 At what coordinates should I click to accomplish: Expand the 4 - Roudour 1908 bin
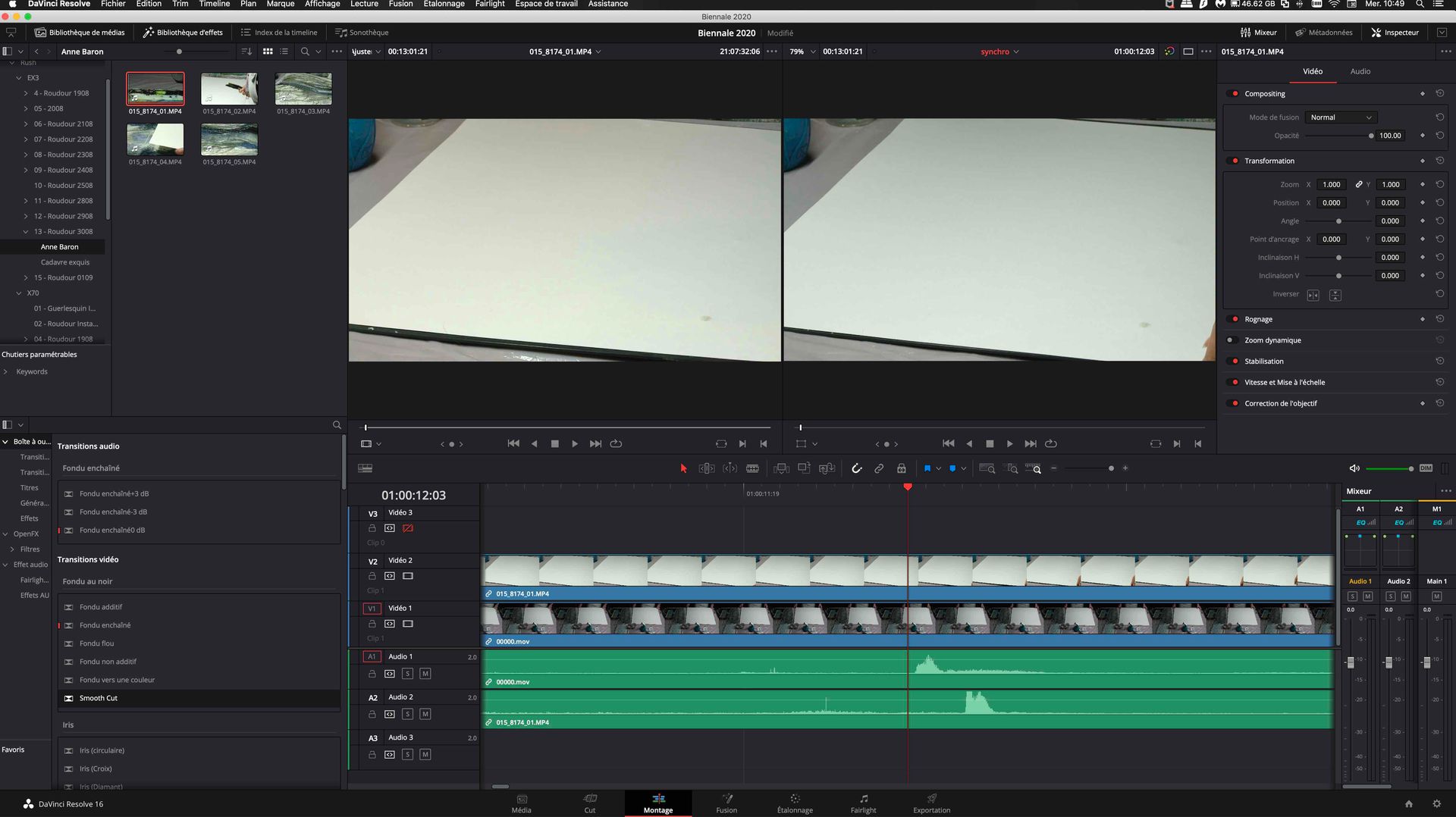click(x=26, y=93)
